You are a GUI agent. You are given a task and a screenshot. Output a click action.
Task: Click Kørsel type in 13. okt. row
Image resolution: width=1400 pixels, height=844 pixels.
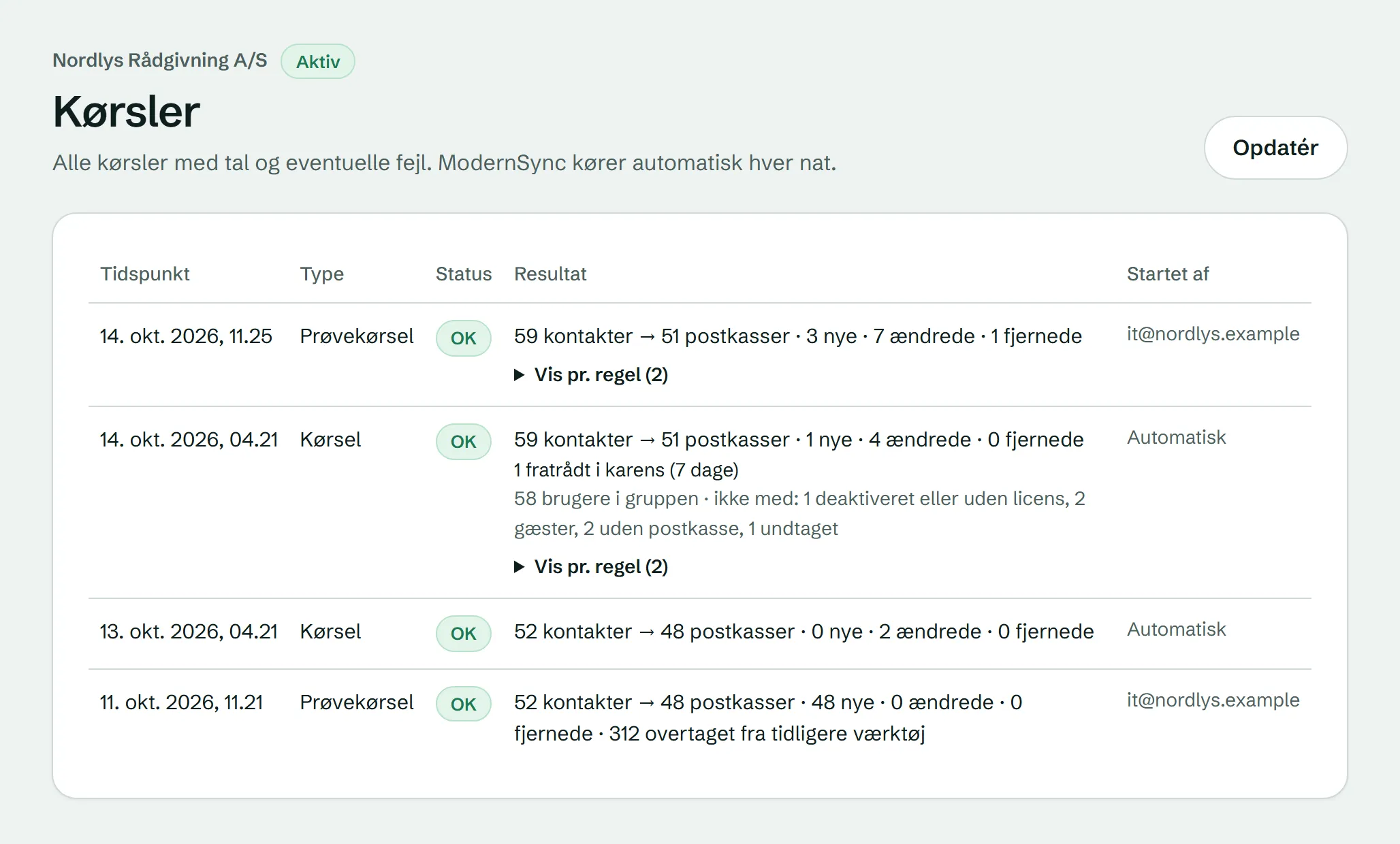coord(330,632)
